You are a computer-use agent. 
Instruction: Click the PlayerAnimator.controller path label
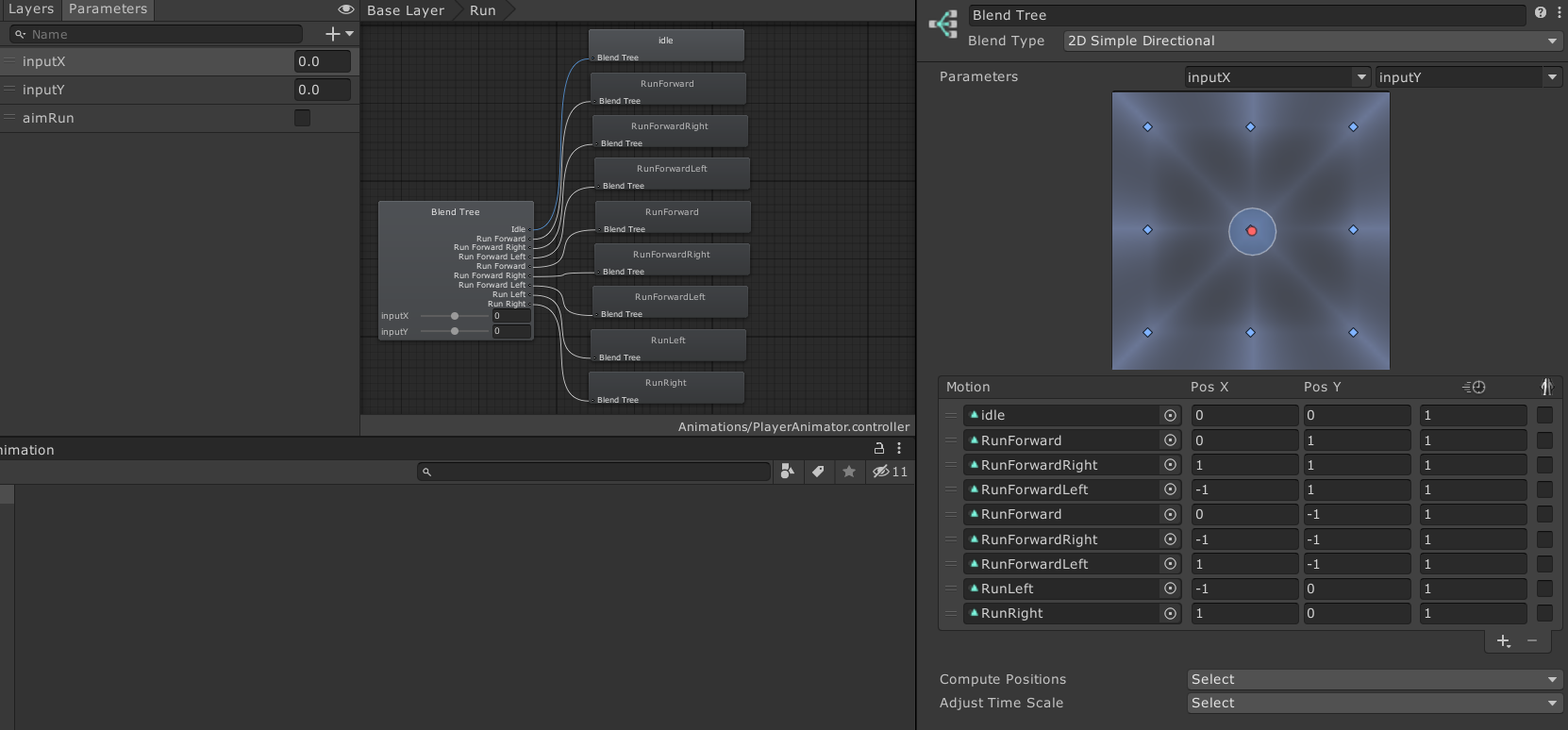(793, 426)
